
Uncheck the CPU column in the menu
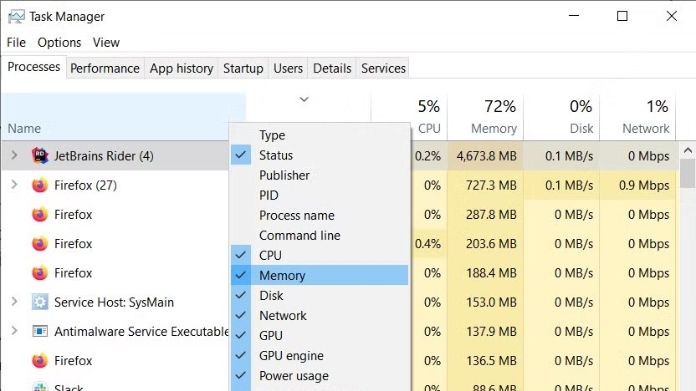coord(319,255)
